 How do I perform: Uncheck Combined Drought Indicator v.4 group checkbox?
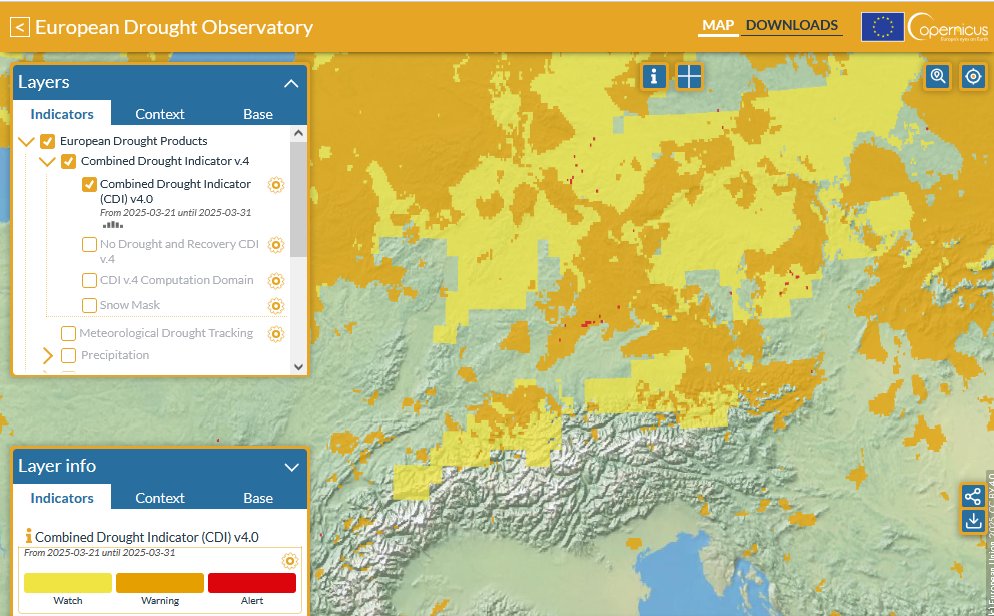point(68,162)
